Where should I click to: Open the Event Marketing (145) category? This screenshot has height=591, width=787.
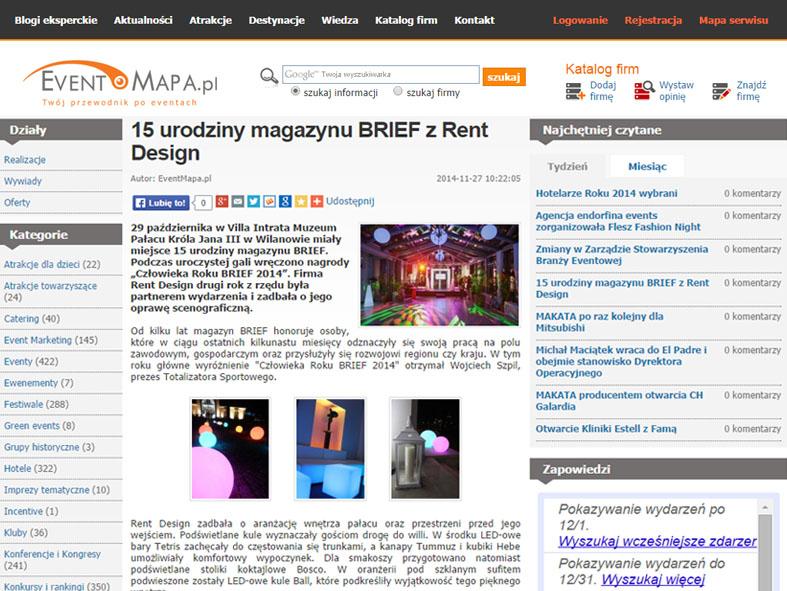(51, 340)
